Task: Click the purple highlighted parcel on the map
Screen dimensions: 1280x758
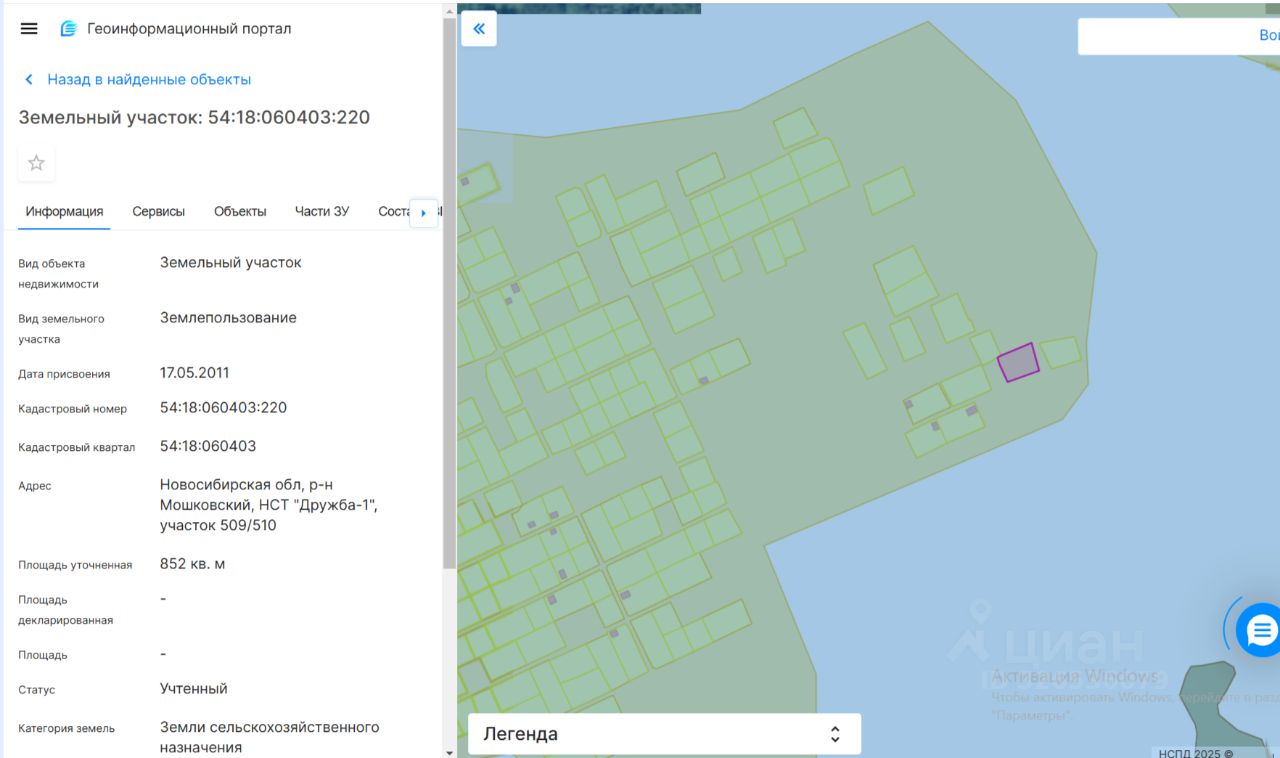Action: [1018, 363]
